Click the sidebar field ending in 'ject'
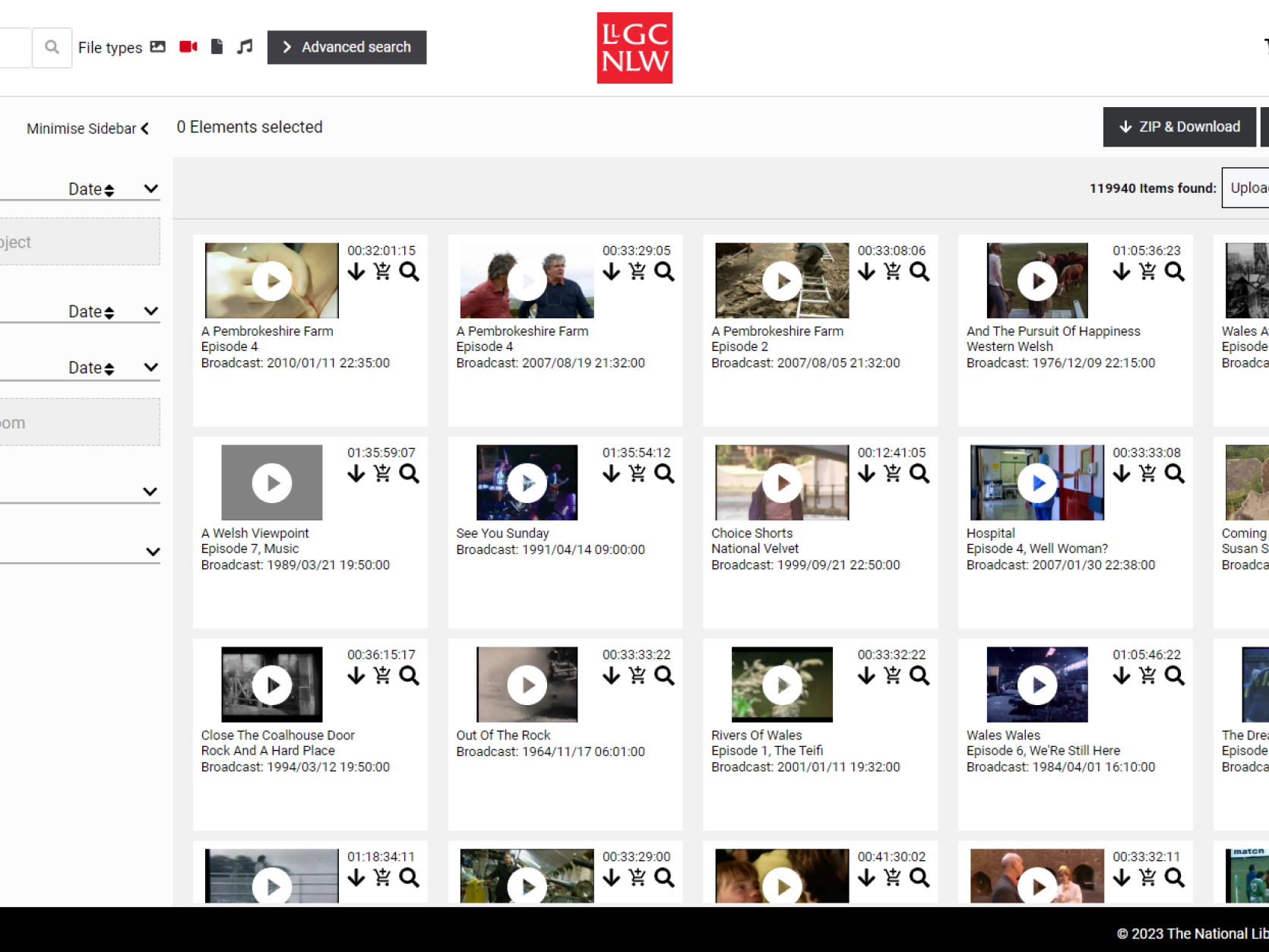The height and width of the screenshot is (952, 1269). (80, 242)
